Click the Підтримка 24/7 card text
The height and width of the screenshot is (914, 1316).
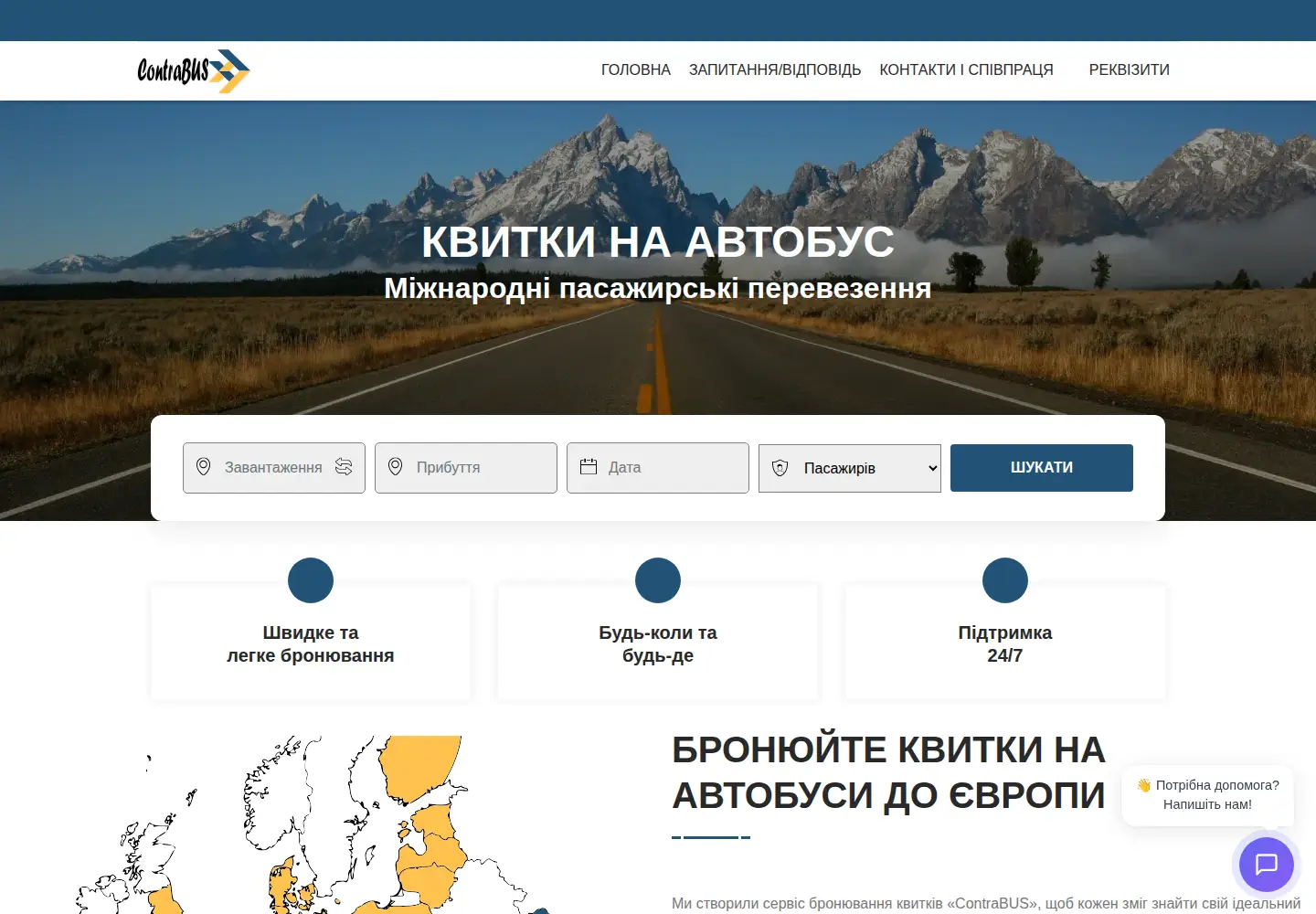pyautogui.click(x=1005, y=644)
